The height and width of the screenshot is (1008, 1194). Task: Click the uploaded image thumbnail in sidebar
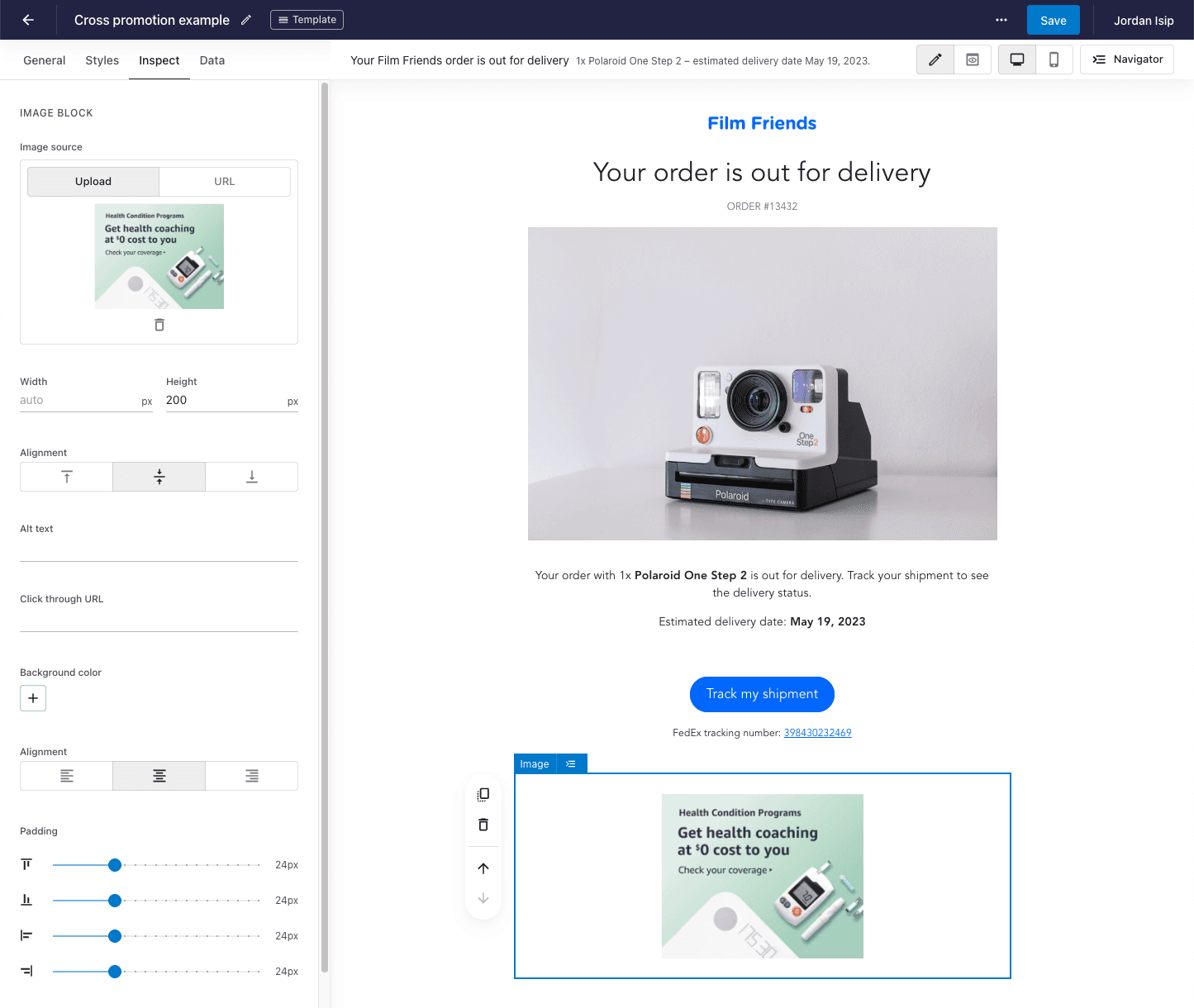coord(159,256)
